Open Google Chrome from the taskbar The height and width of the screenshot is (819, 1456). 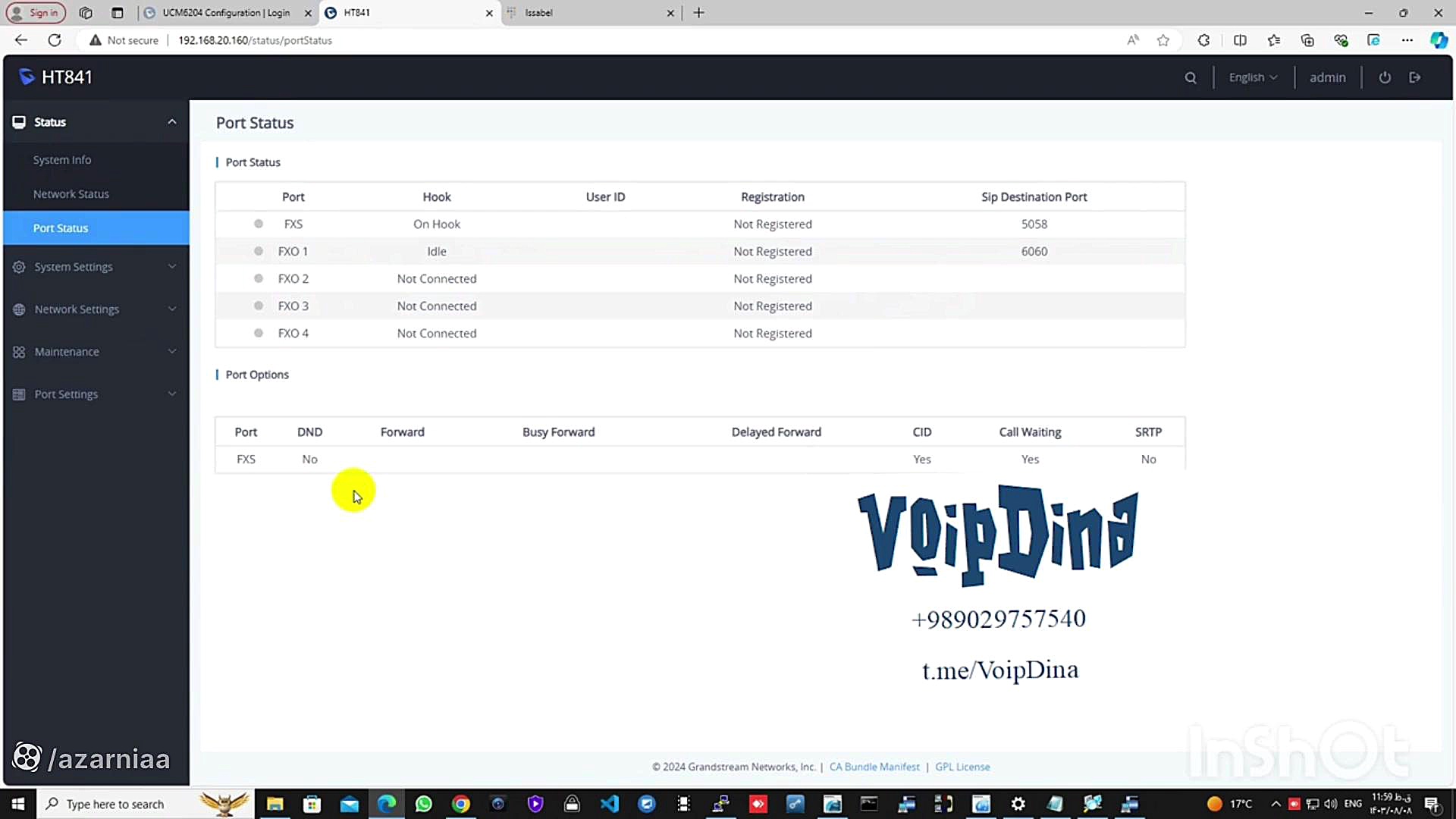click(x=461, y=804)
